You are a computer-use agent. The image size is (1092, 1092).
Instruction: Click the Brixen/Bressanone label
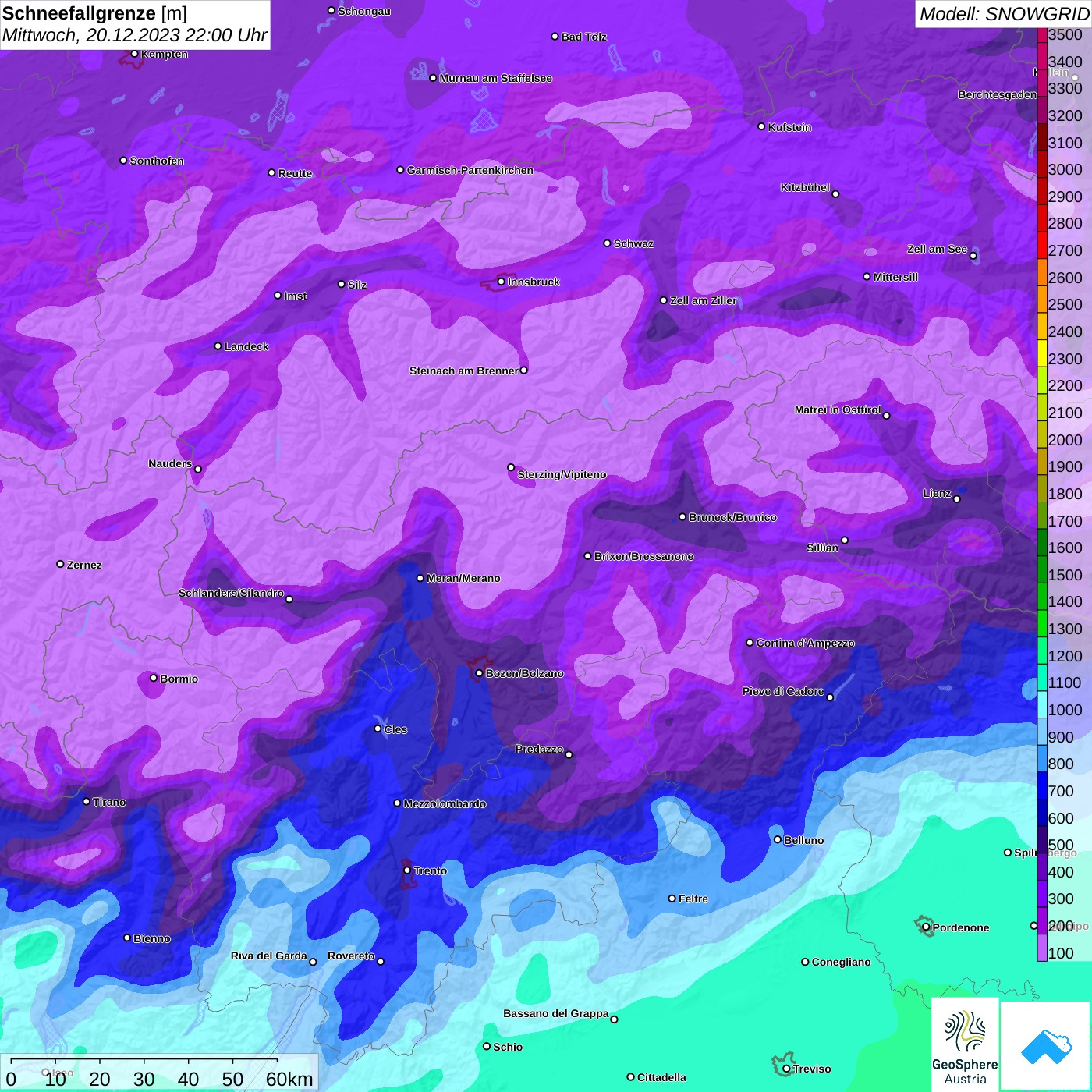click(643, 556)
